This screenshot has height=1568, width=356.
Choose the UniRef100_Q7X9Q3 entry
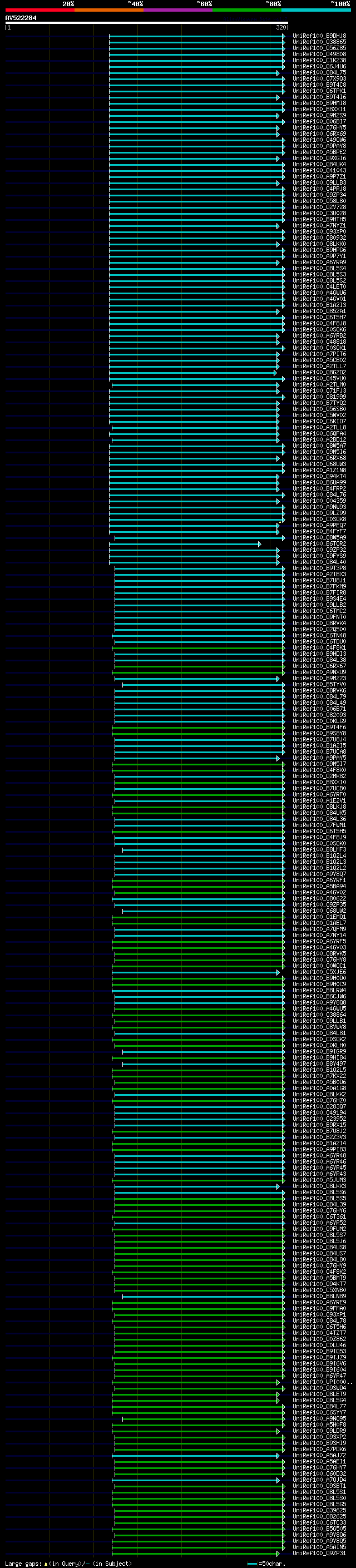[319, 78]
